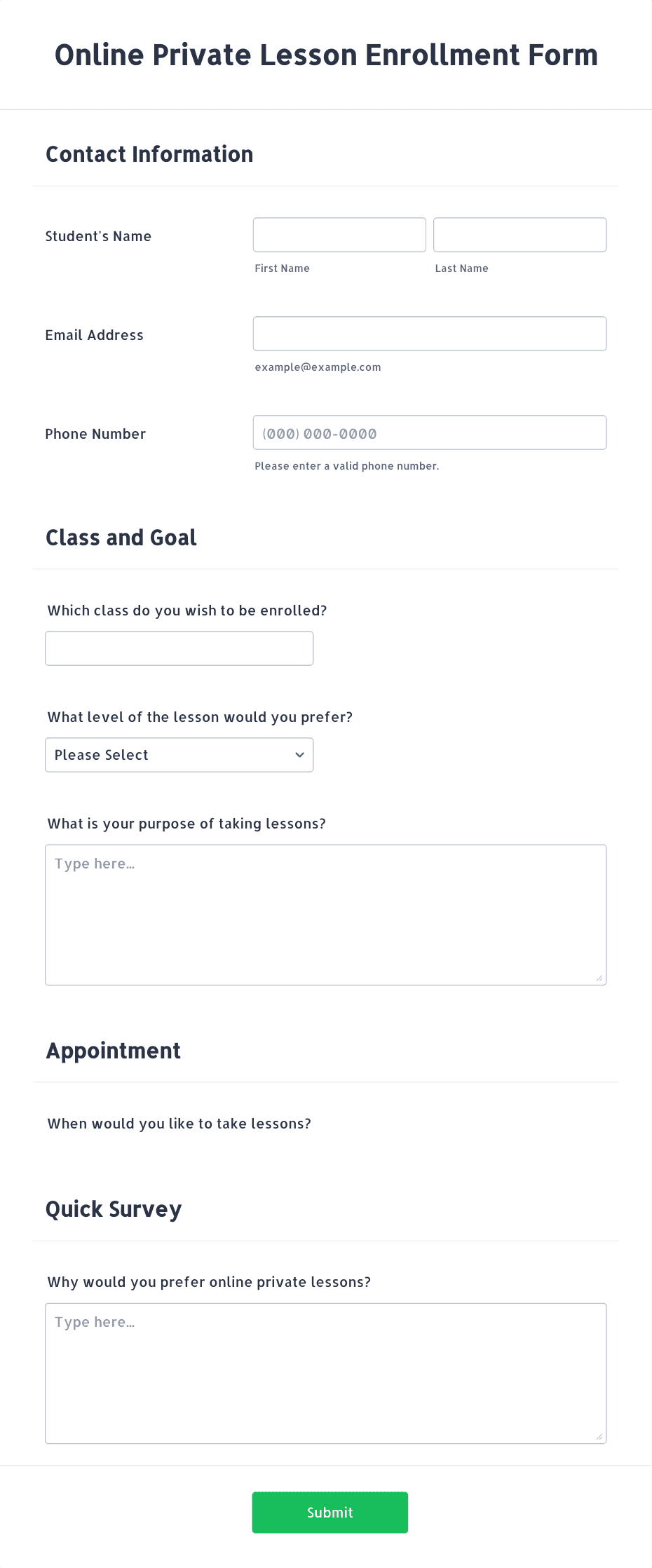This screenshot has height=1568, width=652.
Task: Click the Last Name input field
Action: [x=519, y=235]
